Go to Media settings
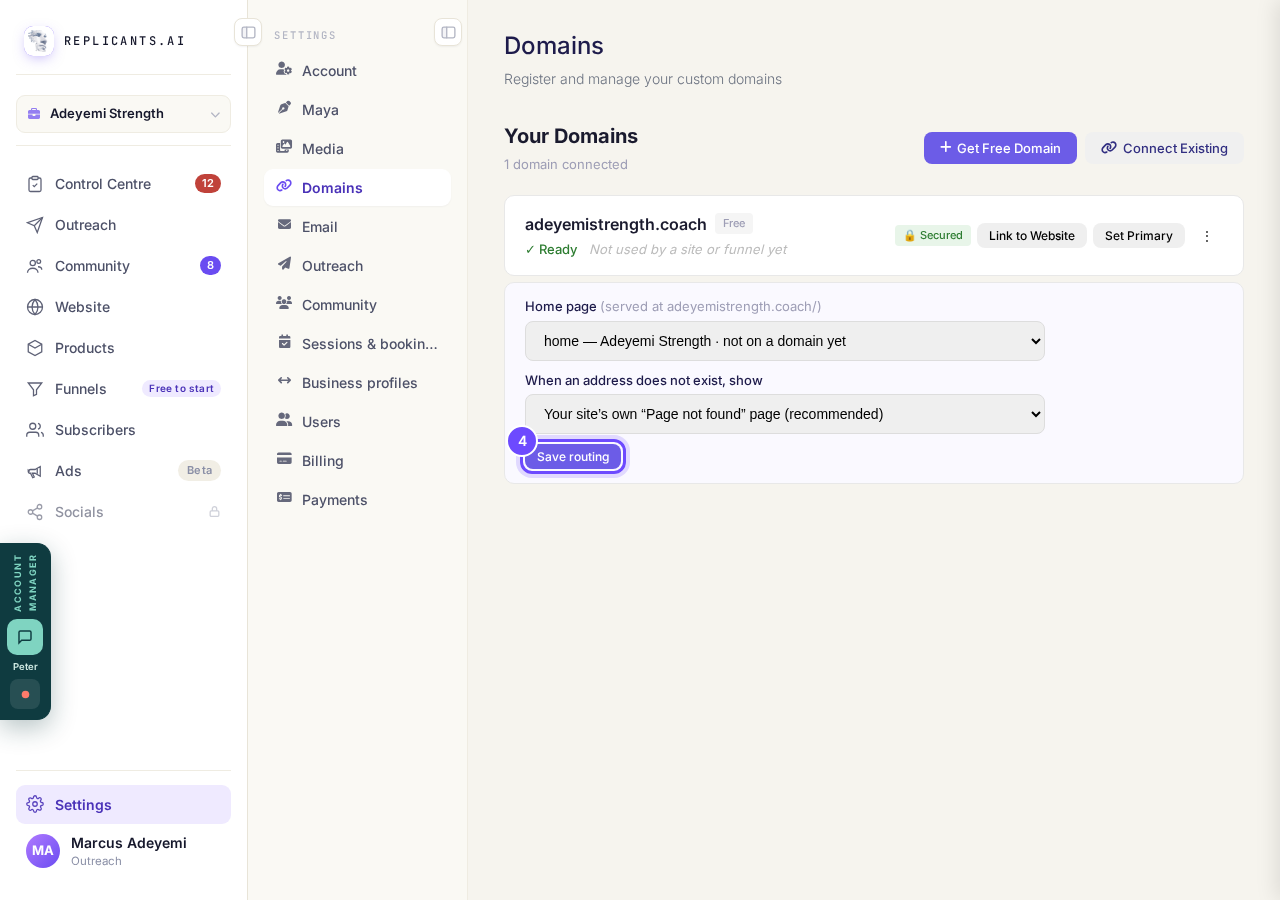 coord(357,148)
